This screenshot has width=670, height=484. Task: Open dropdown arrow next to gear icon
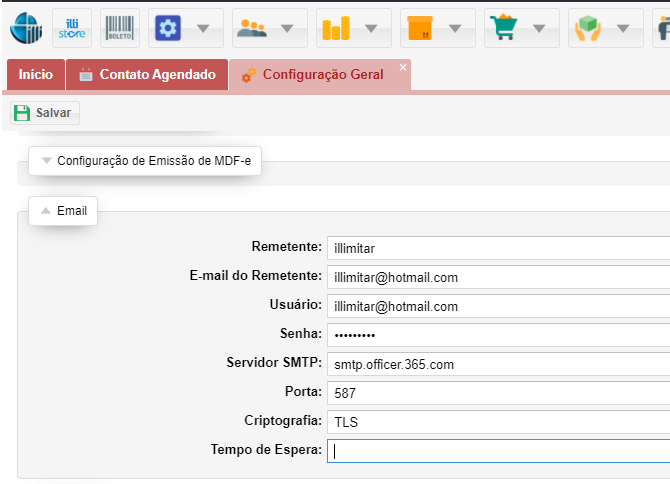click(203, 28)
